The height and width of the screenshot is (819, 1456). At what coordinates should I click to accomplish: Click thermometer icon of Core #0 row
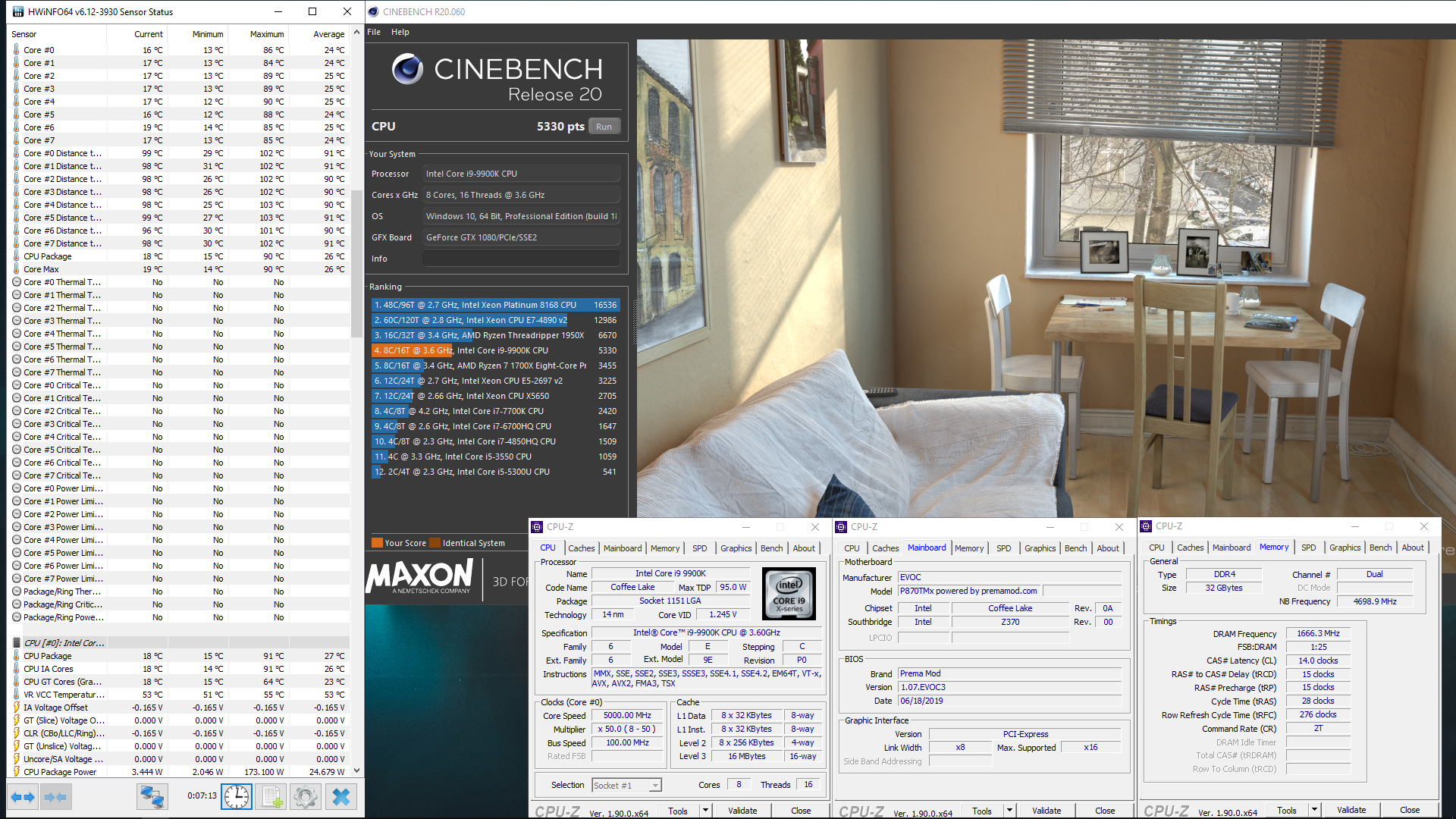17,50
